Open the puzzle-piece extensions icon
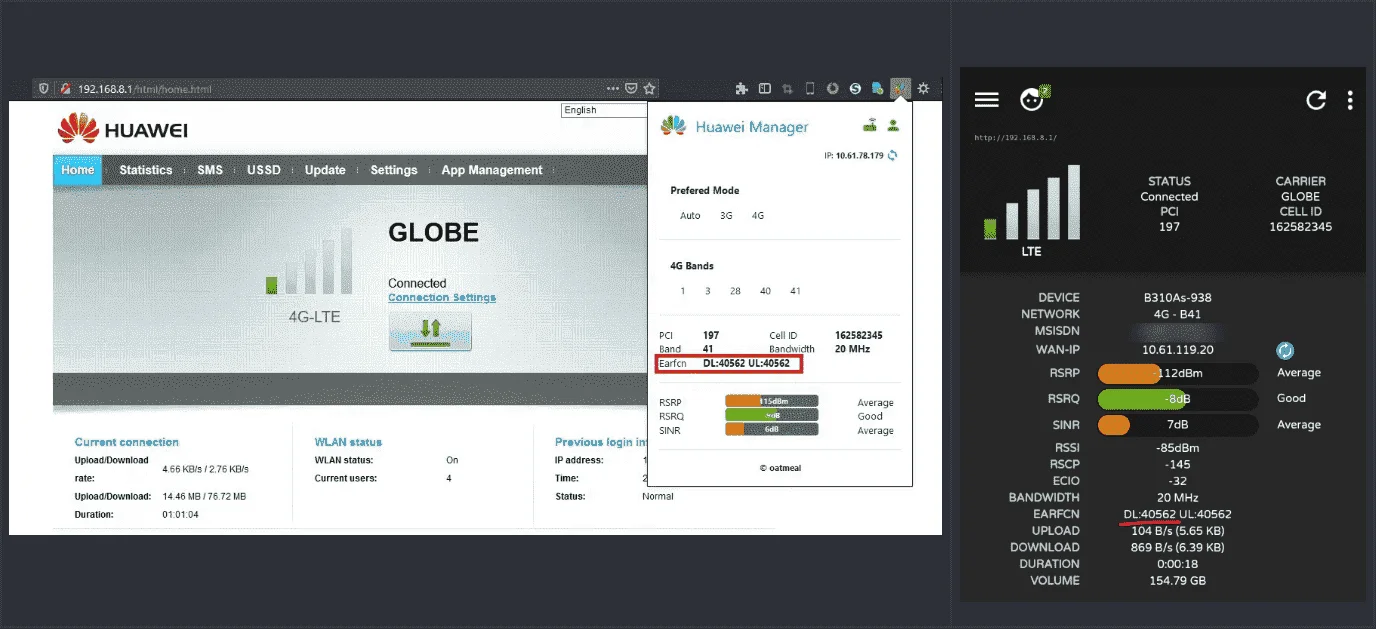Viewport: 1376px width, 629px height. point(741,89)
